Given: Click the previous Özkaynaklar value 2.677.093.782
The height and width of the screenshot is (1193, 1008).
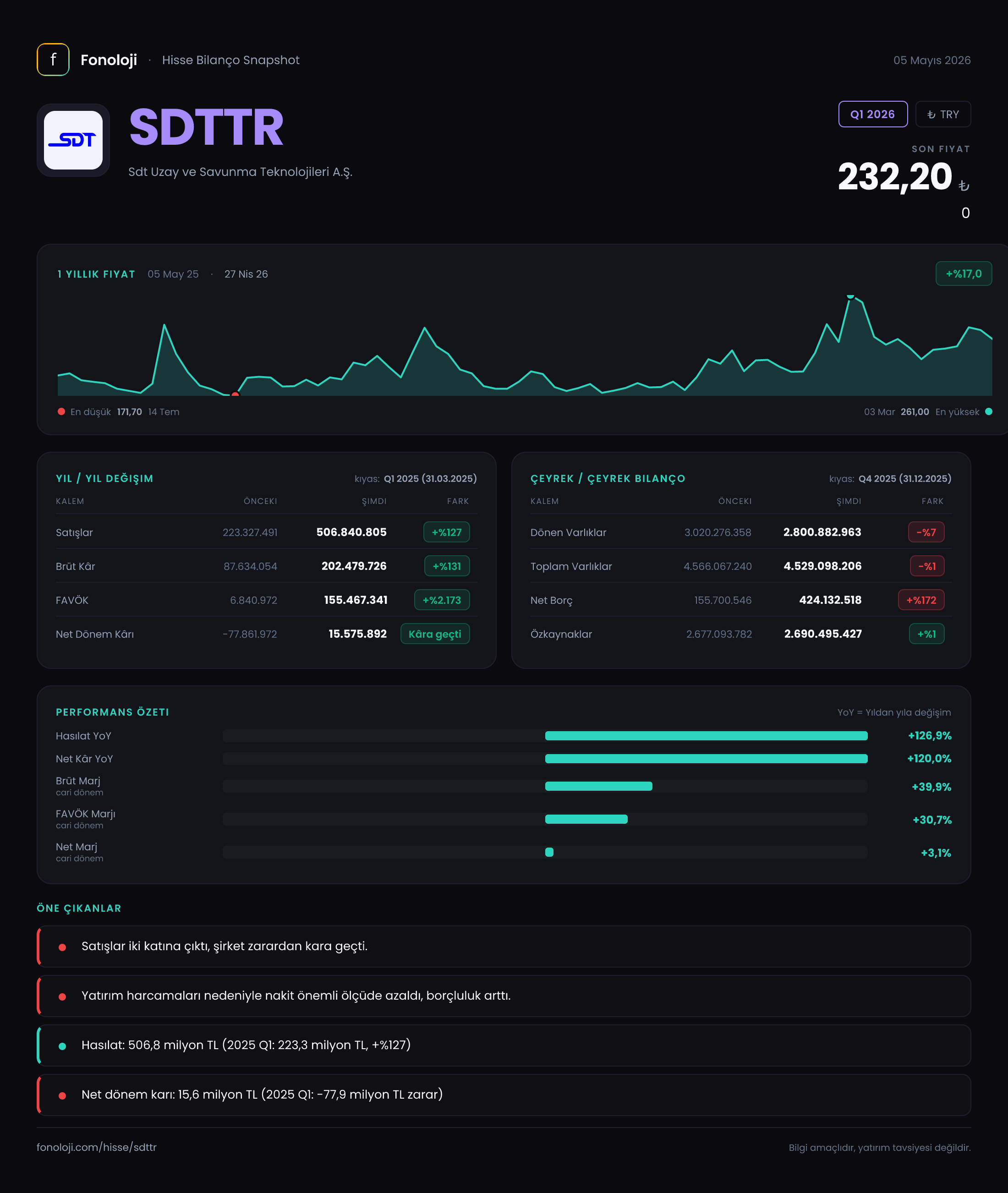Looking at the screenshot, I should click(719, 634).
